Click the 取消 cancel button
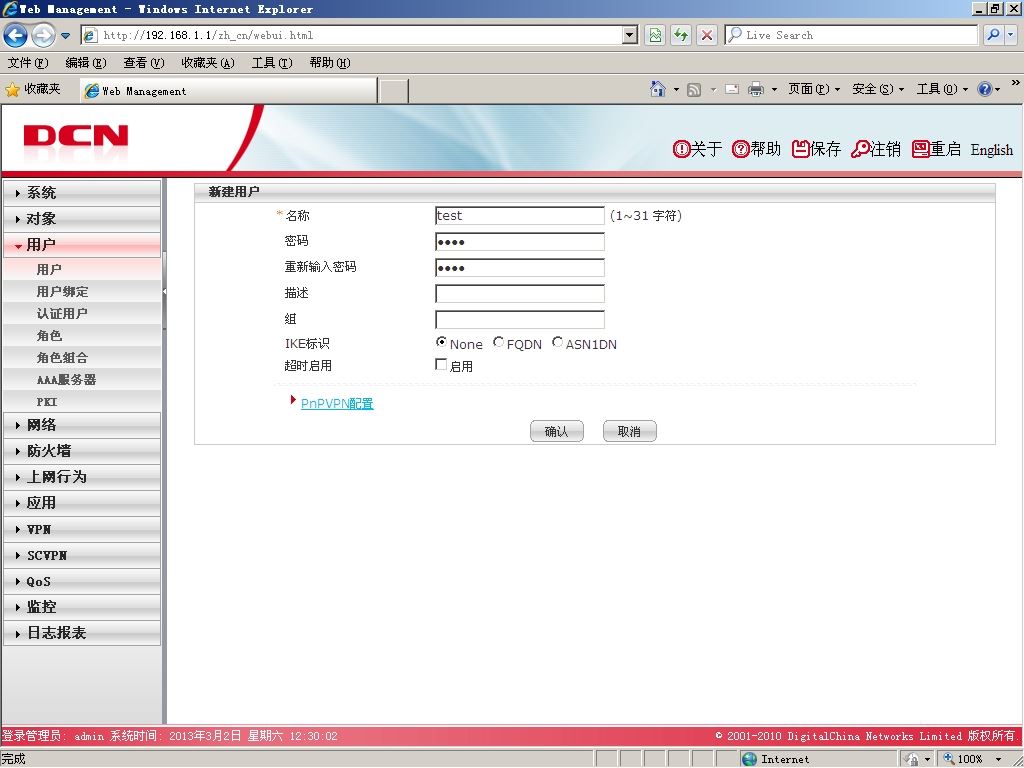 pyautogui.click(x=630, y=431)
